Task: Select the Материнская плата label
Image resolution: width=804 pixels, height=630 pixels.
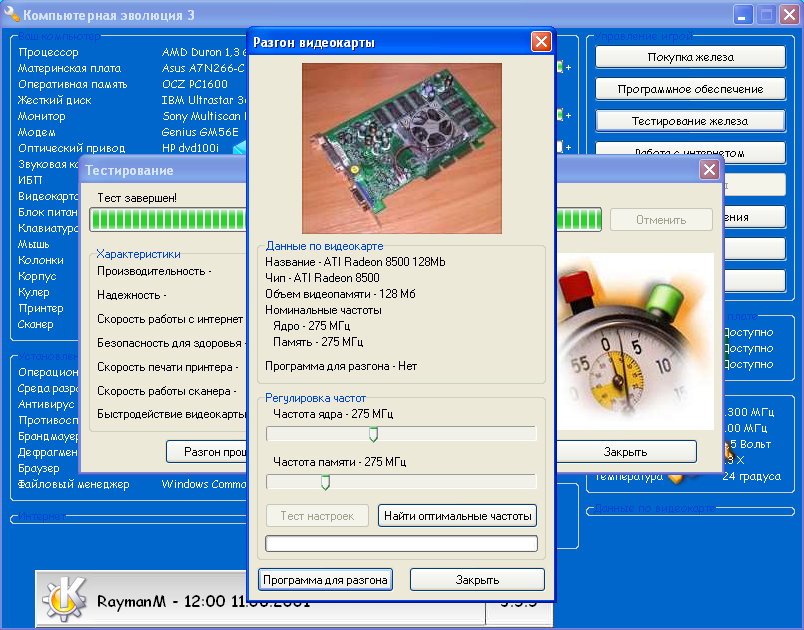Action: (69, 68)
